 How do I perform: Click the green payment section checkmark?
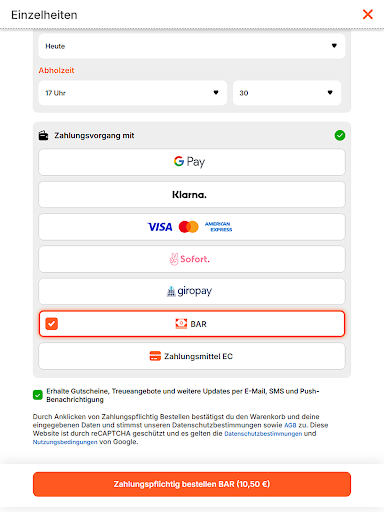click(340, 135)
